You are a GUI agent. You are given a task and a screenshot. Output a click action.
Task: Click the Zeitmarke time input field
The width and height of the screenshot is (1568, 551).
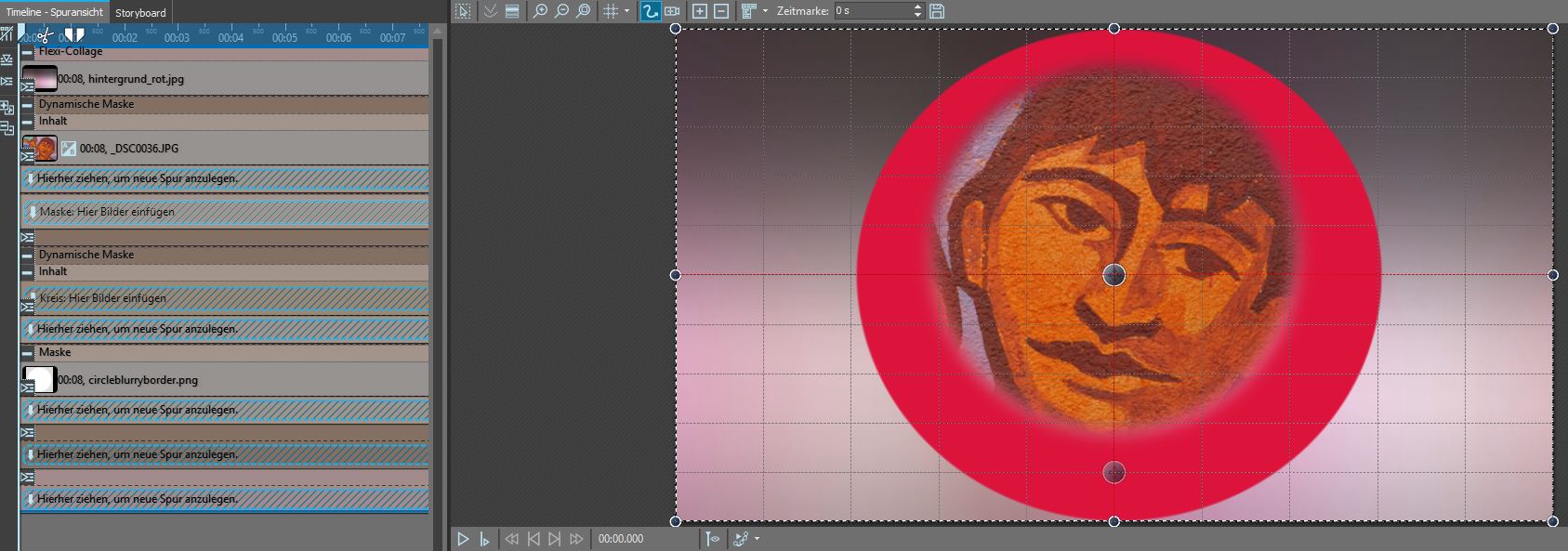[x=871, y=11]
